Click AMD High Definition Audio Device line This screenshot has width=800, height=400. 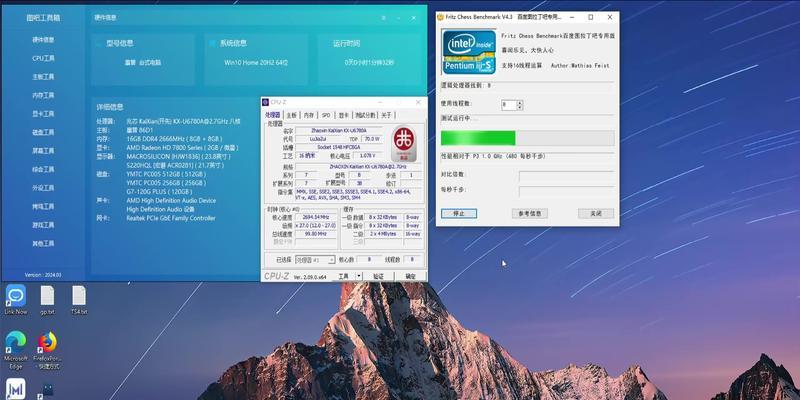click(171, 201)
